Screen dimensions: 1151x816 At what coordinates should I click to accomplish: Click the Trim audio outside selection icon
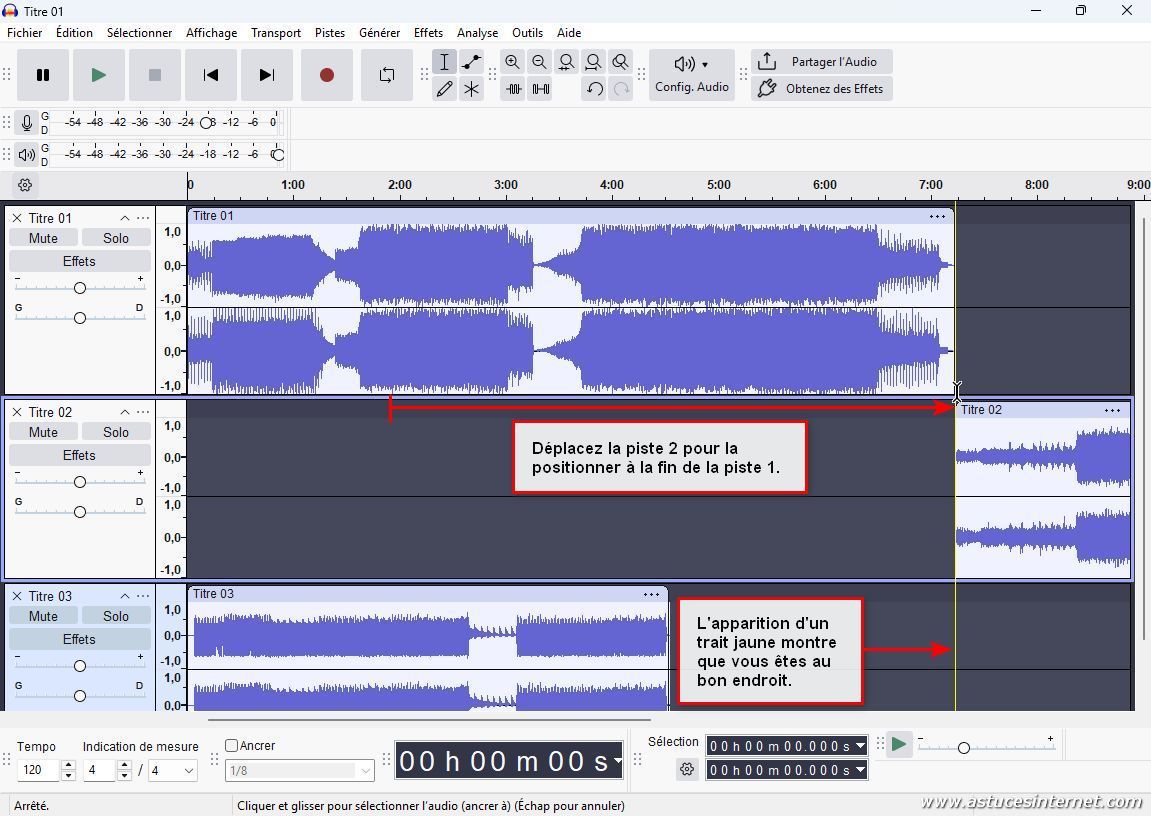pyautogui.click(x=513, y=89)
